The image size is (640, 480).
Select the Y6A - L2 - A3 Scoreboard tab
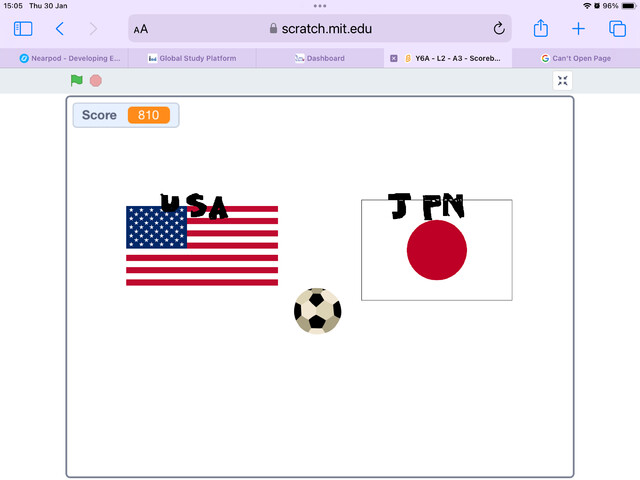coord(448,58)
